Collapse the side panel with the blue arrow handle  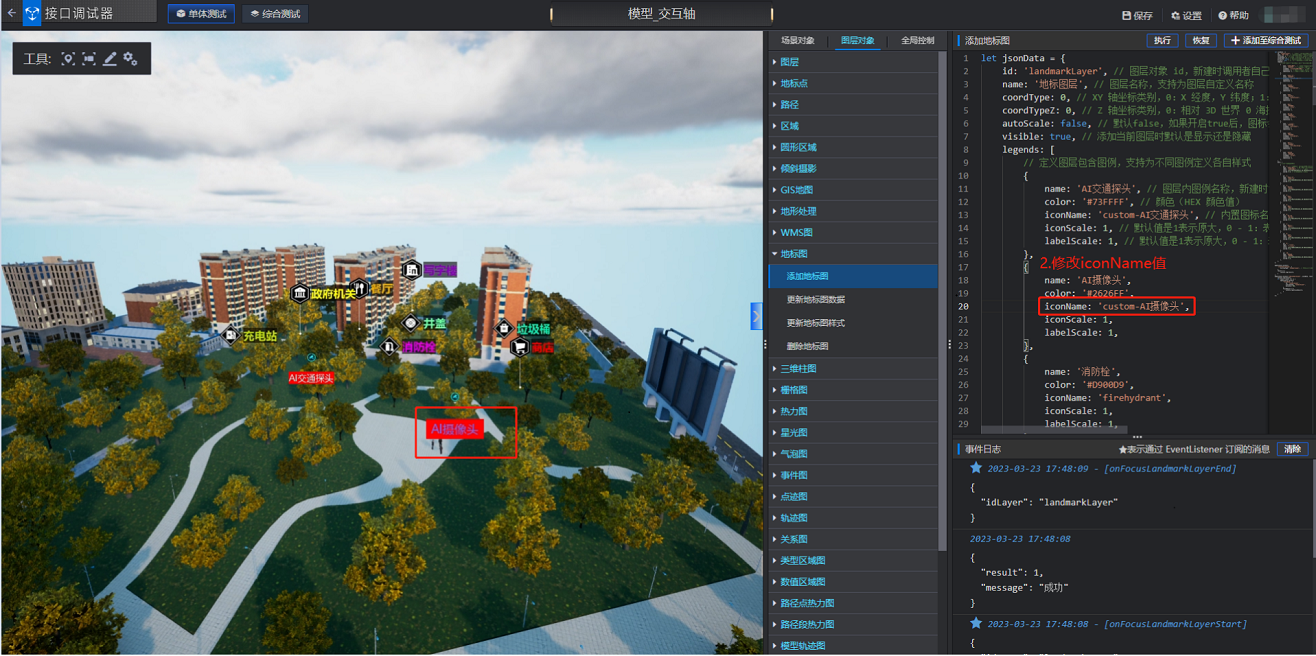(x=756, y=316)
